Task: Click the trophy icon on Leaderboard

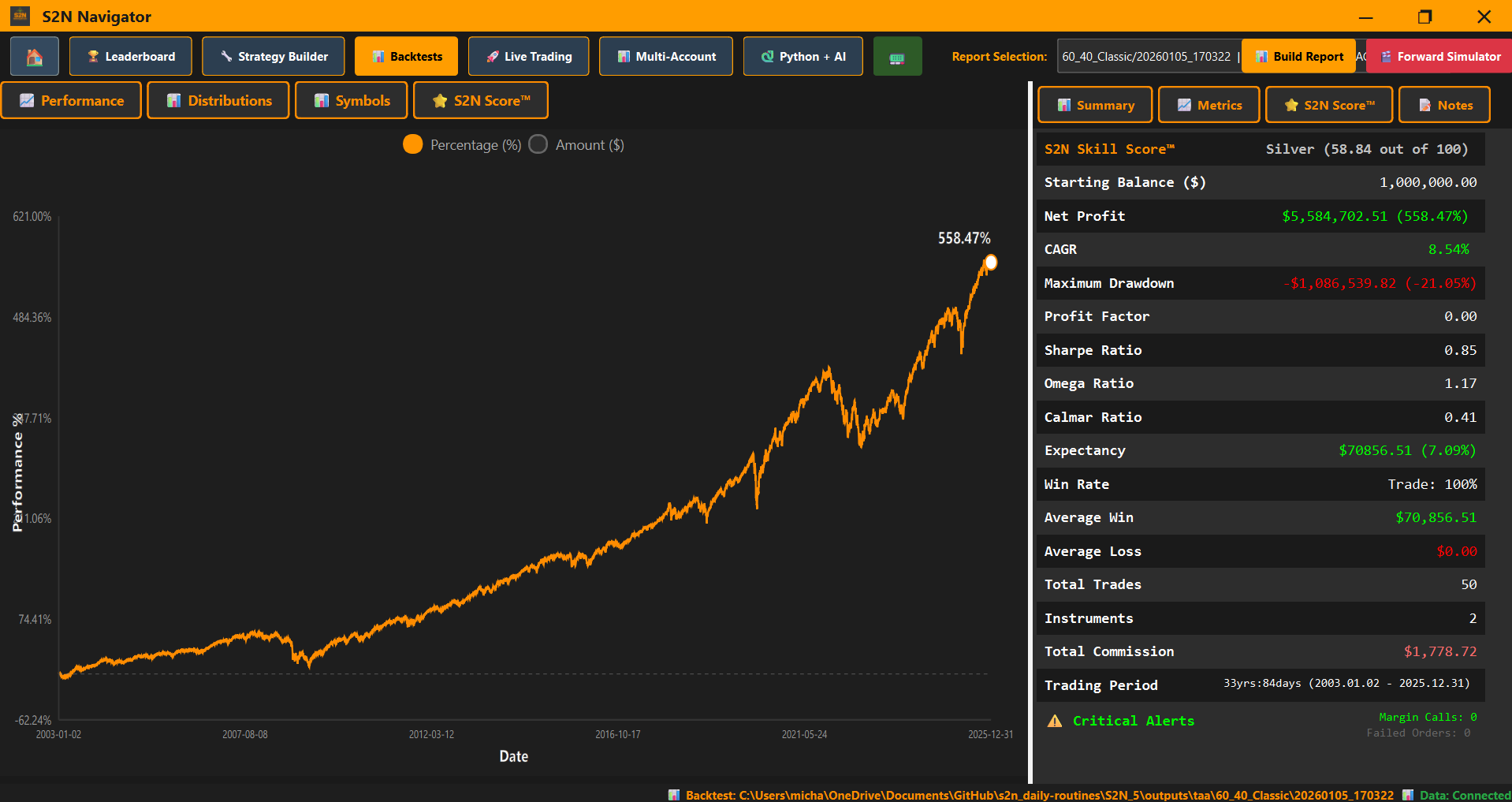Action: 93,57
